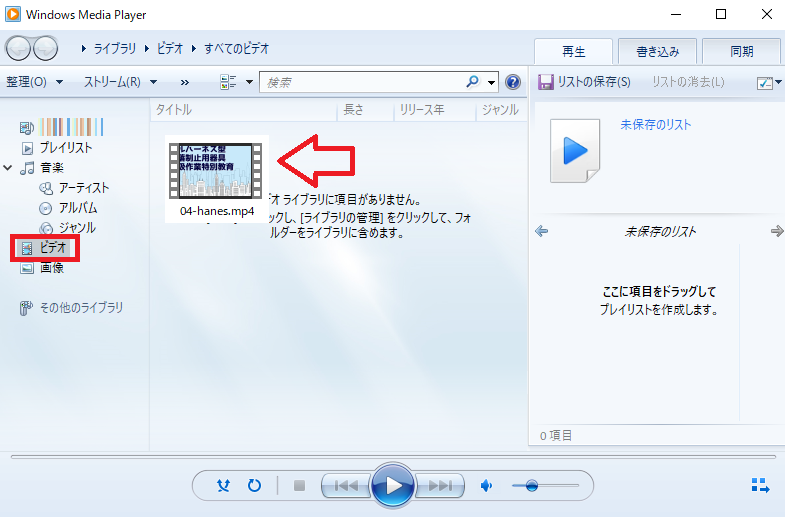Close the Windows Media Player window

click(x=766, y=14)
